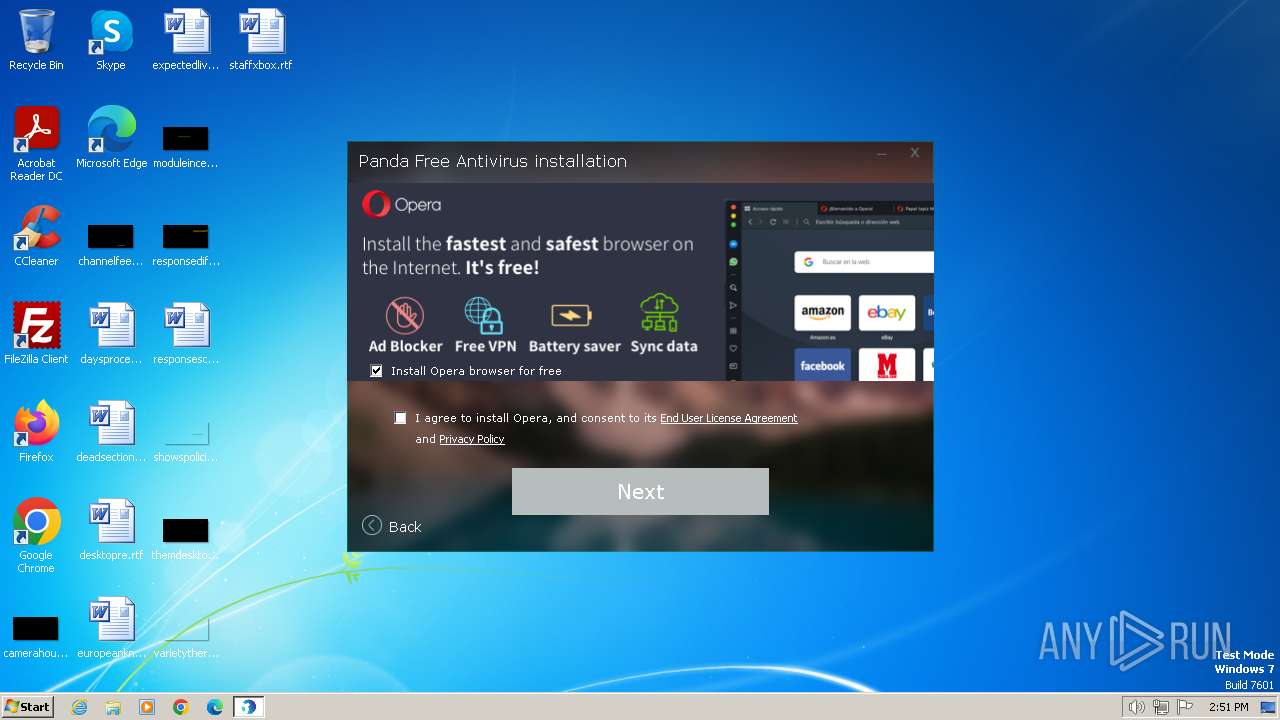Image resolution: width=1280 pixels, height=720 pixels.
Task: Select the daysproce document icon
Action: pos(111,333)
